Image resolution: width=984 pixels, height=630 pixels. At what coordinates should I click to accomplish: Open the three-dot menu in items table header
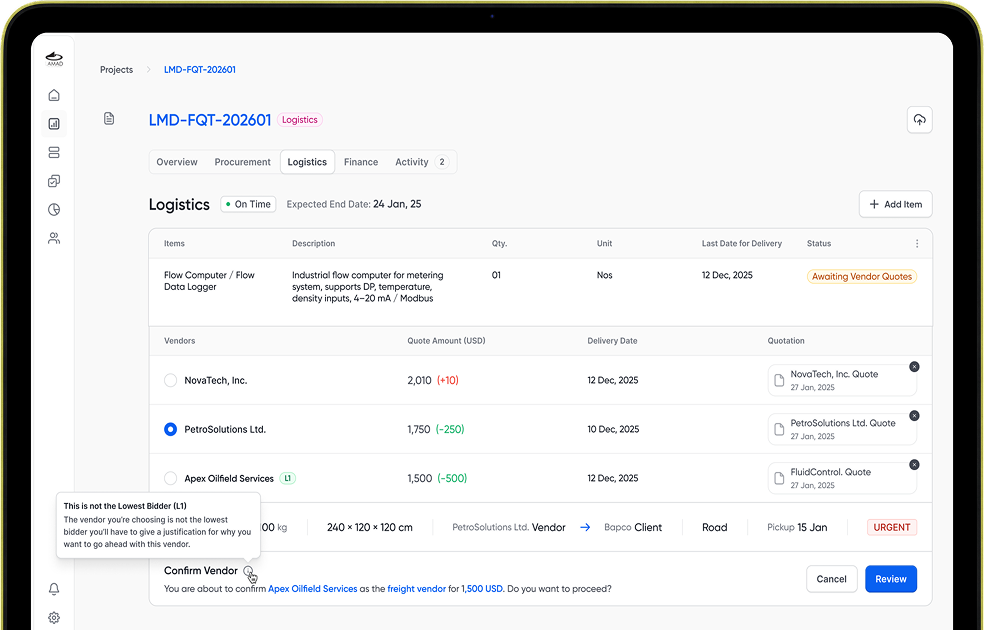(x=917, y=243)
